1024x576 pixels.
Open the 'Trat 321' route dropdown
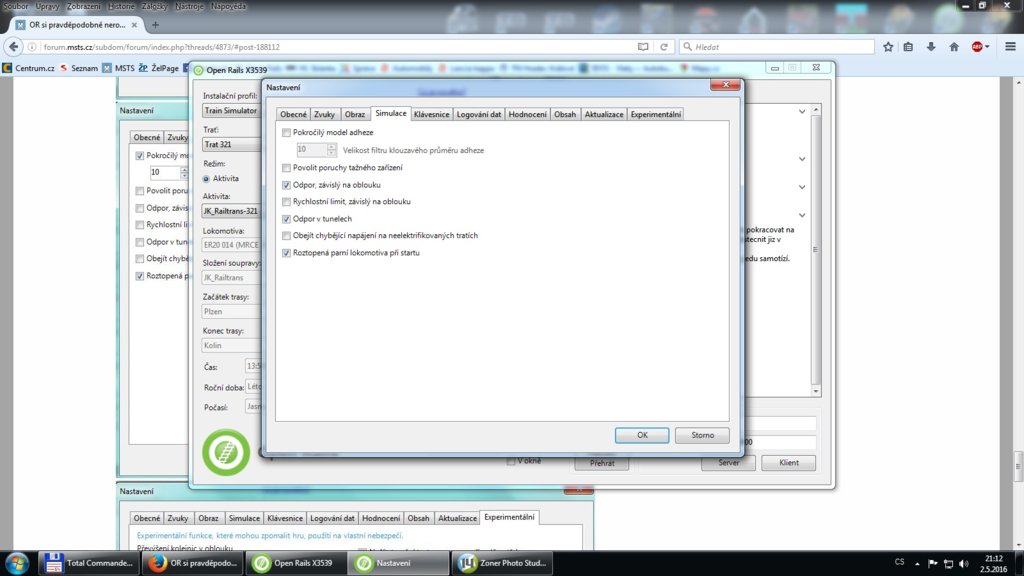pyautogui.click(x=231, y=144)
